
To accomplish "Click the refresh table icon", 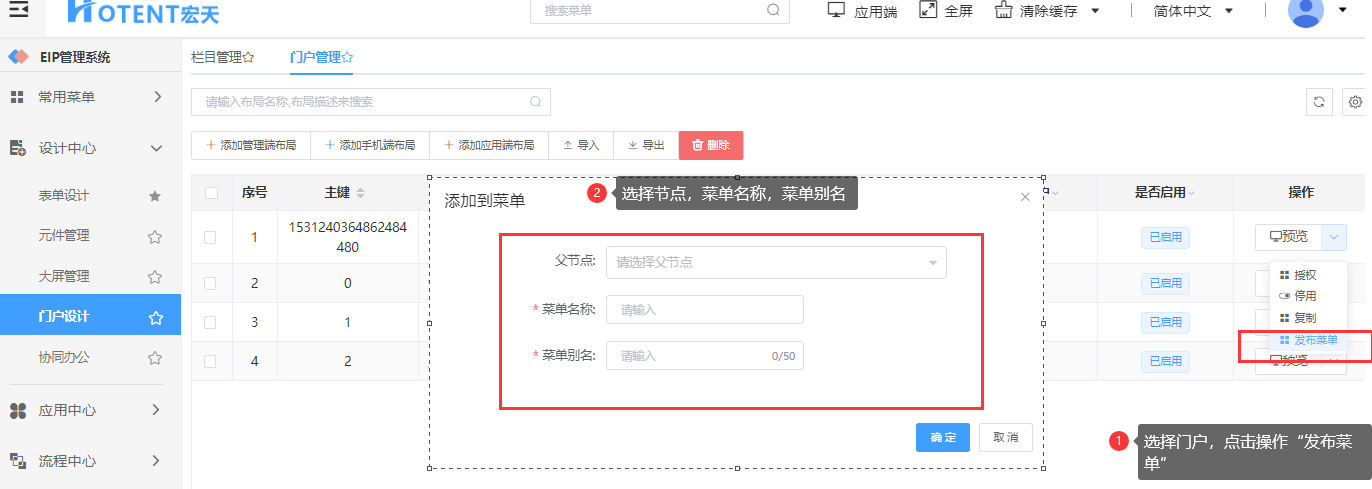I will point(1319,101).
